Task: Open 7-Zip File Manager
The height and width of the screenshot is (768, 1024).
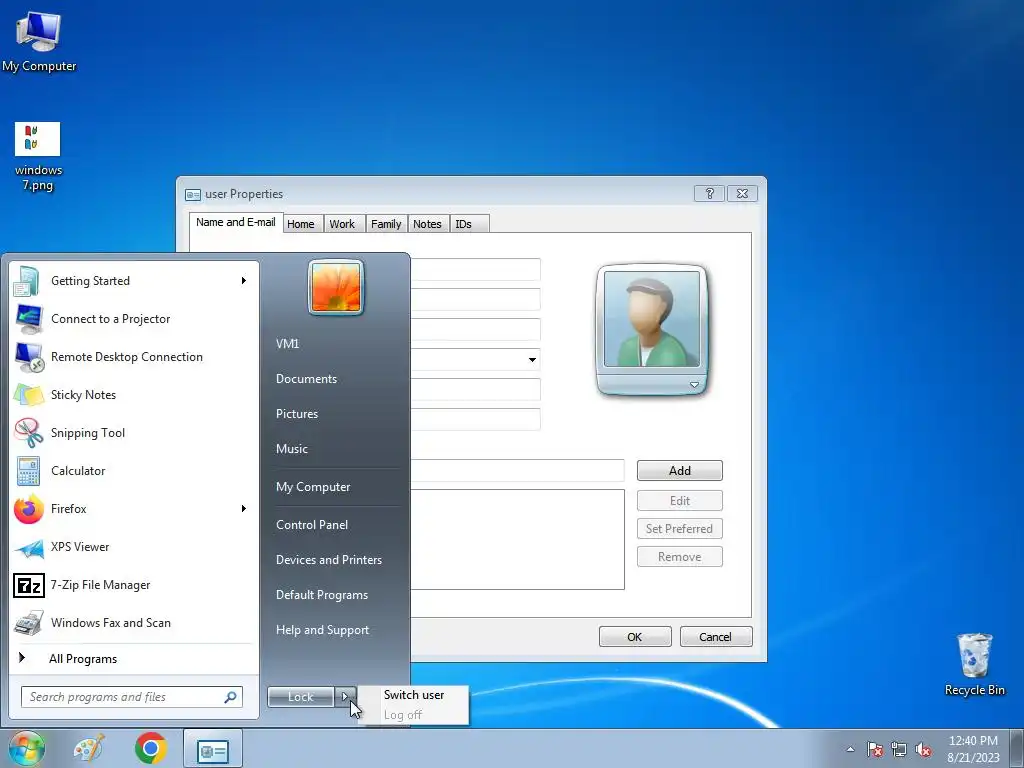Action: click(x=134, y=584)
